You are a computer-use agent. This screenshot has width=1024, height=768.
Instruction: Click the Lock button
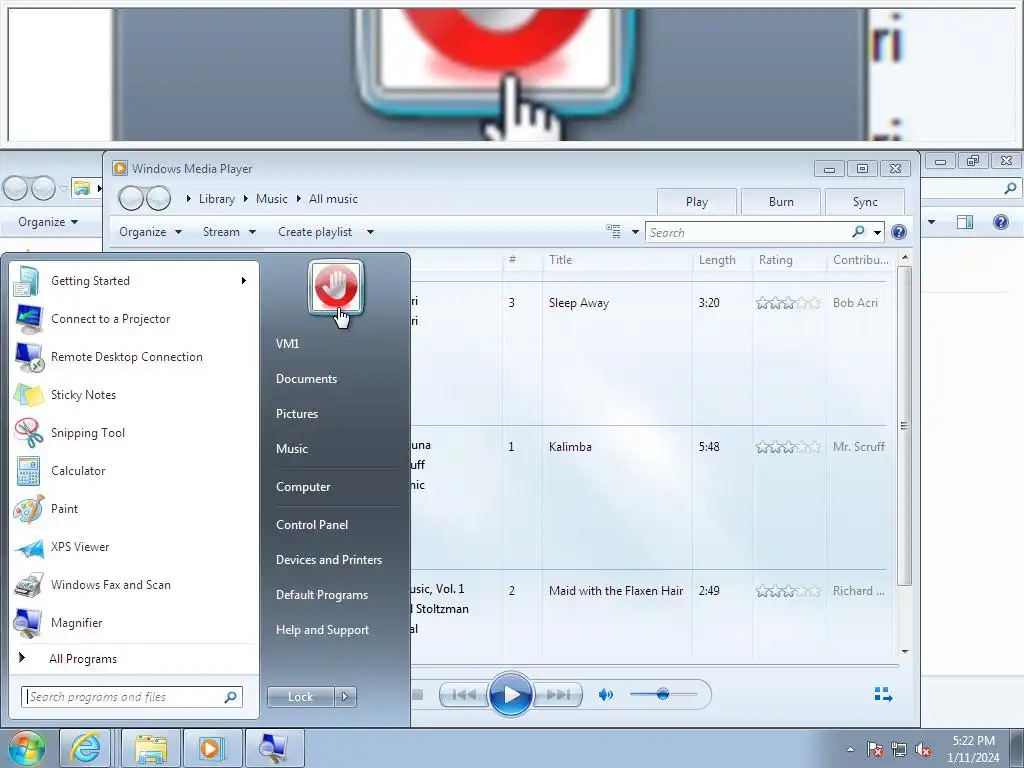(300, 697)
